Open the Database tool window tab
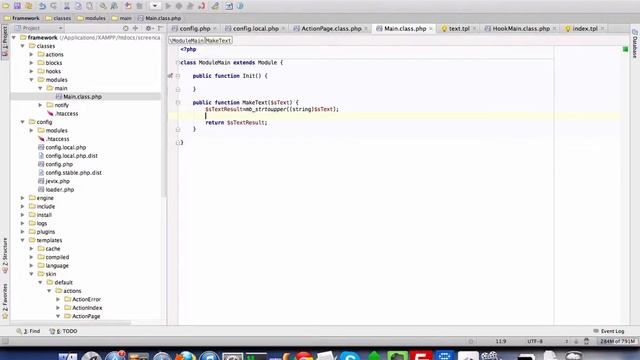This screenshot has width=640, height=360. pyautogui.click(x=635, y=44)
